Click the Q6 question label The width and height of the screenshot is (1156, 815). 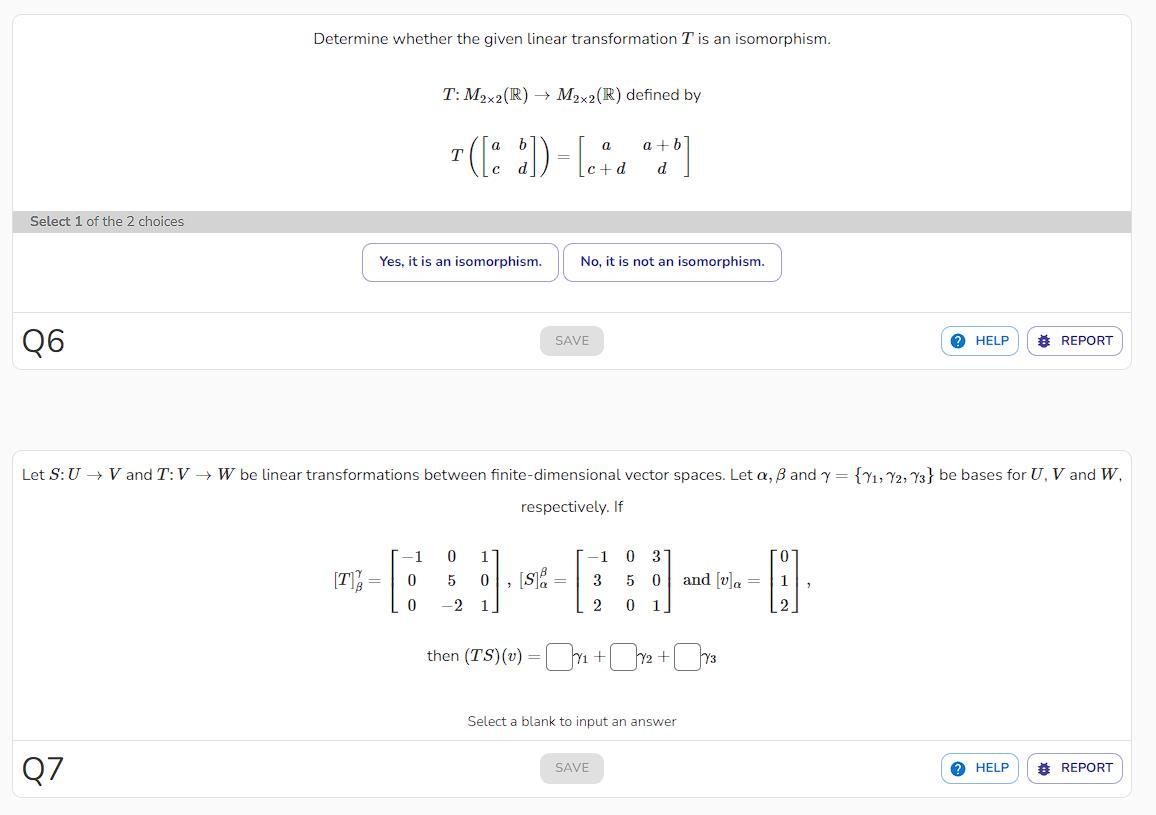click(43, 340)
